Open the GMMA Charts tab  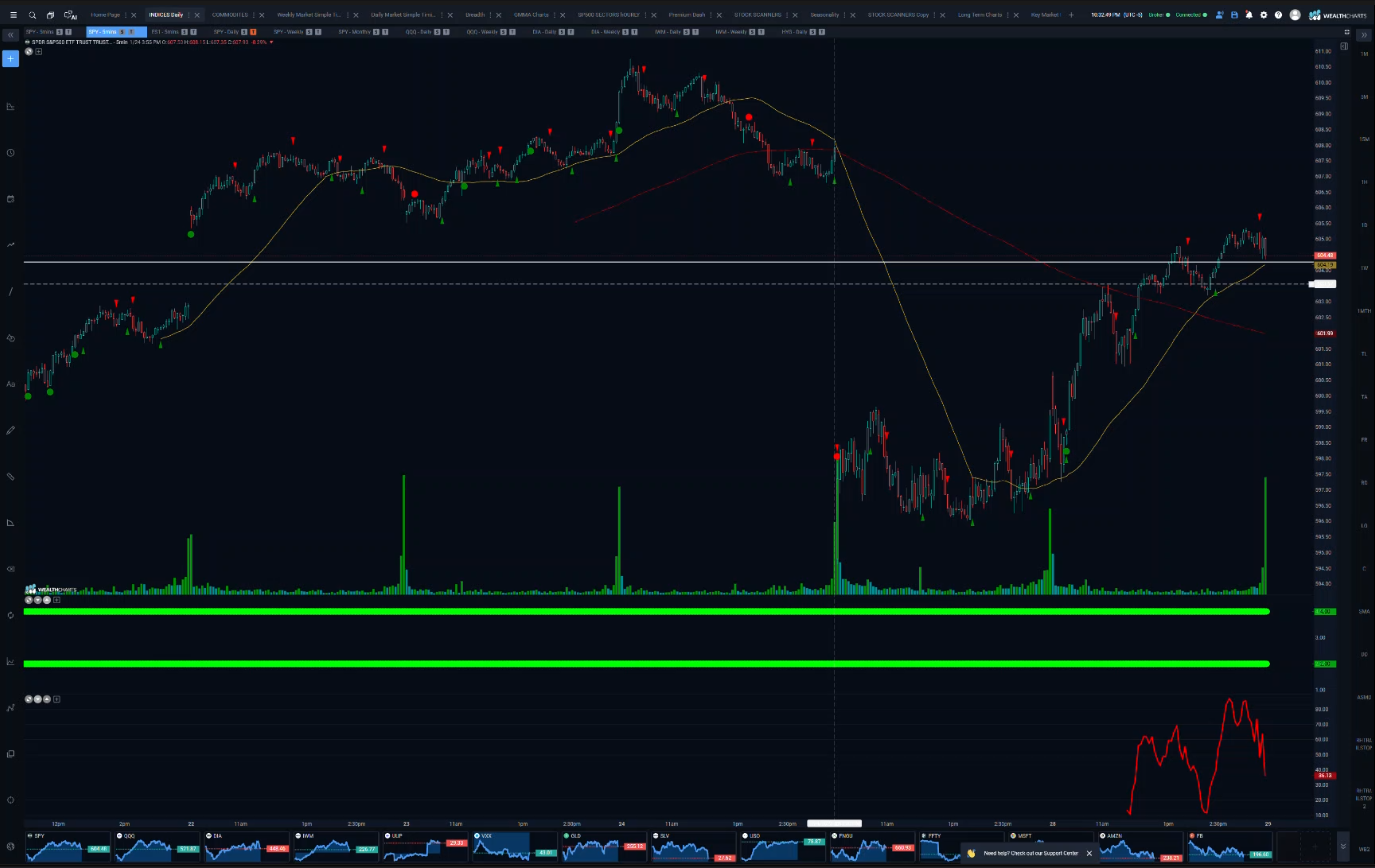click(x=531, y=15)
